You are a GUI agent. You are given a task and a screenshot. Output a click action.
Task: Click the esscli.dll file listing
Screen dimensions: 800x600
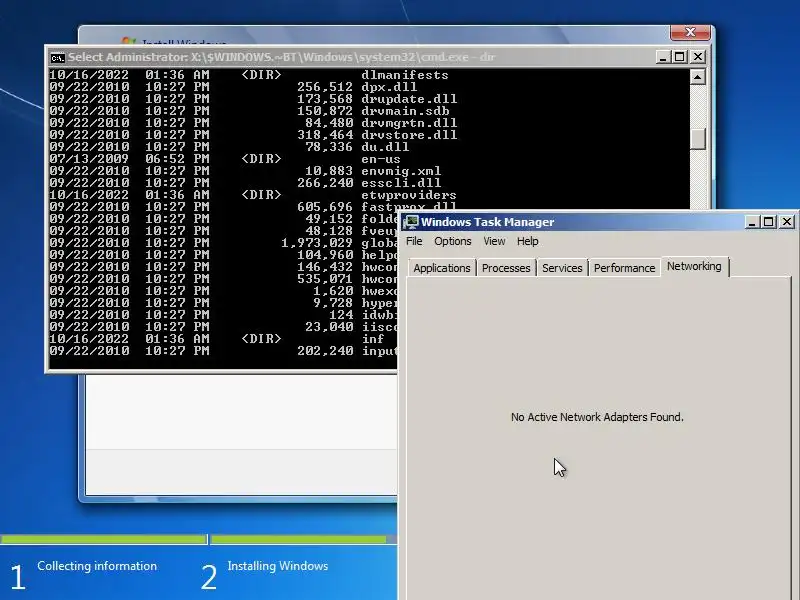click(x=401, y=183)
